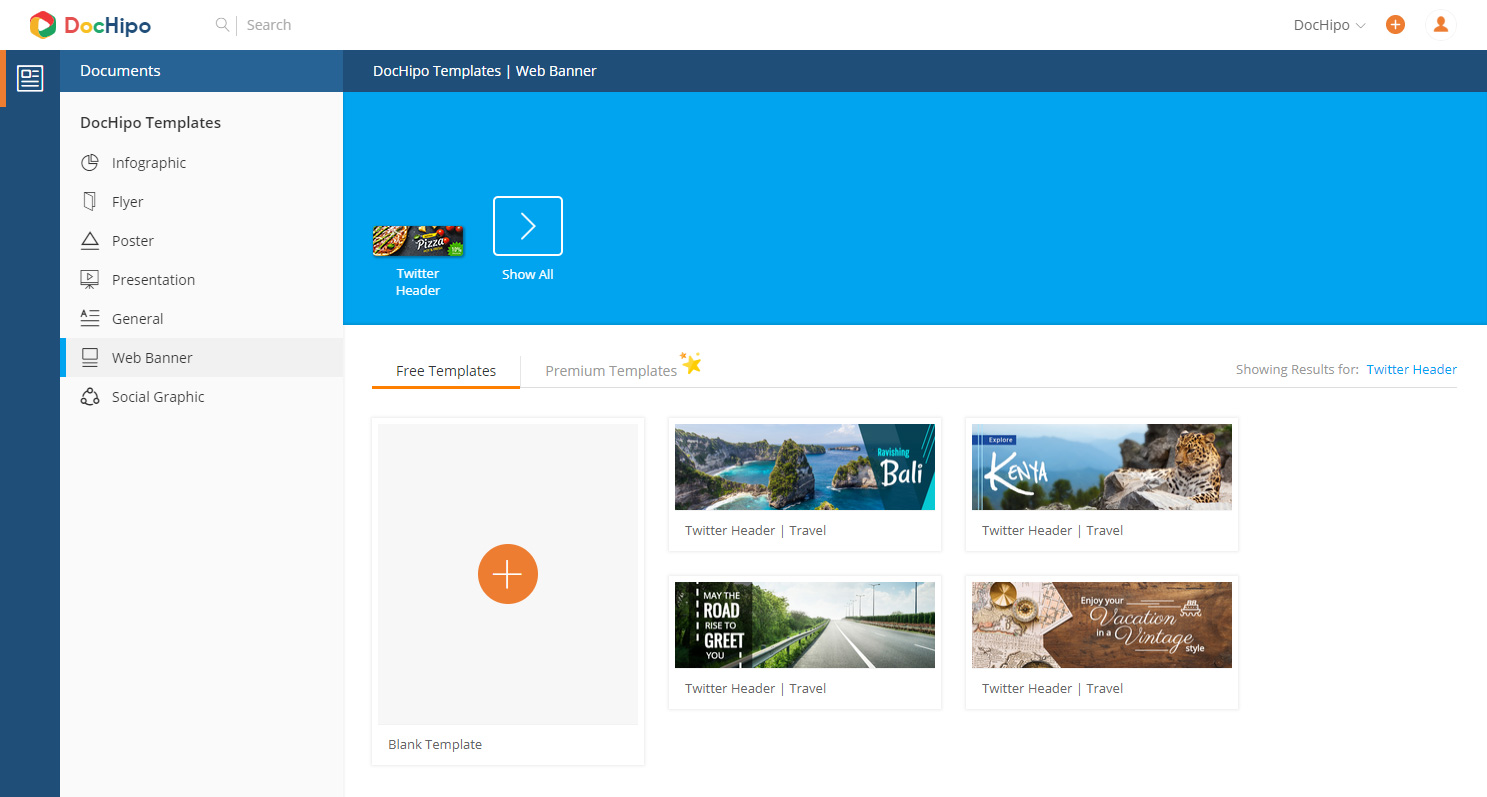Open the Twitter Header filter link
Image resolution: width=1487 pixels, height=797 pixels.
pyautogui.click(x=1412, y=369)
